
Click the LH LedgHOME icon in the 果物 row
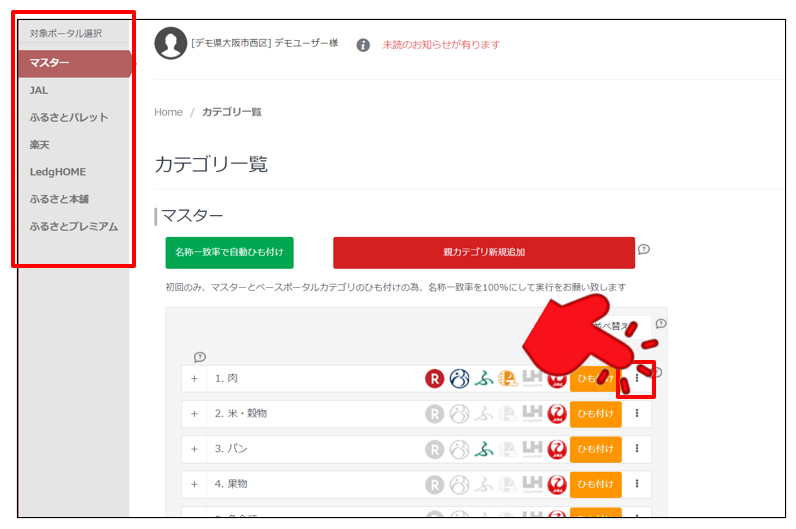[532, 484]
